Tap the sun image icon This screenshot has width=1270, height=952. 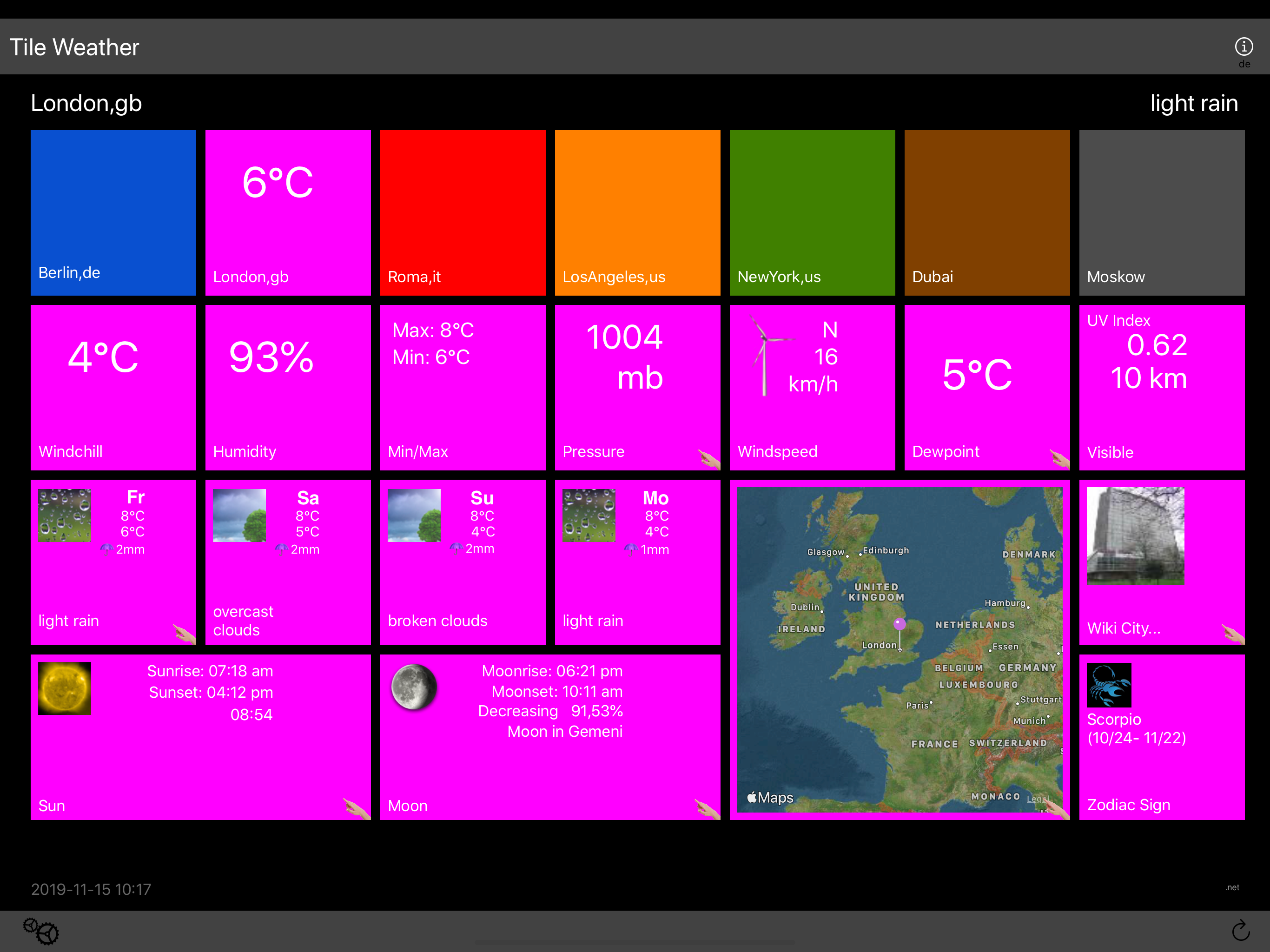[x=64, y=688]
